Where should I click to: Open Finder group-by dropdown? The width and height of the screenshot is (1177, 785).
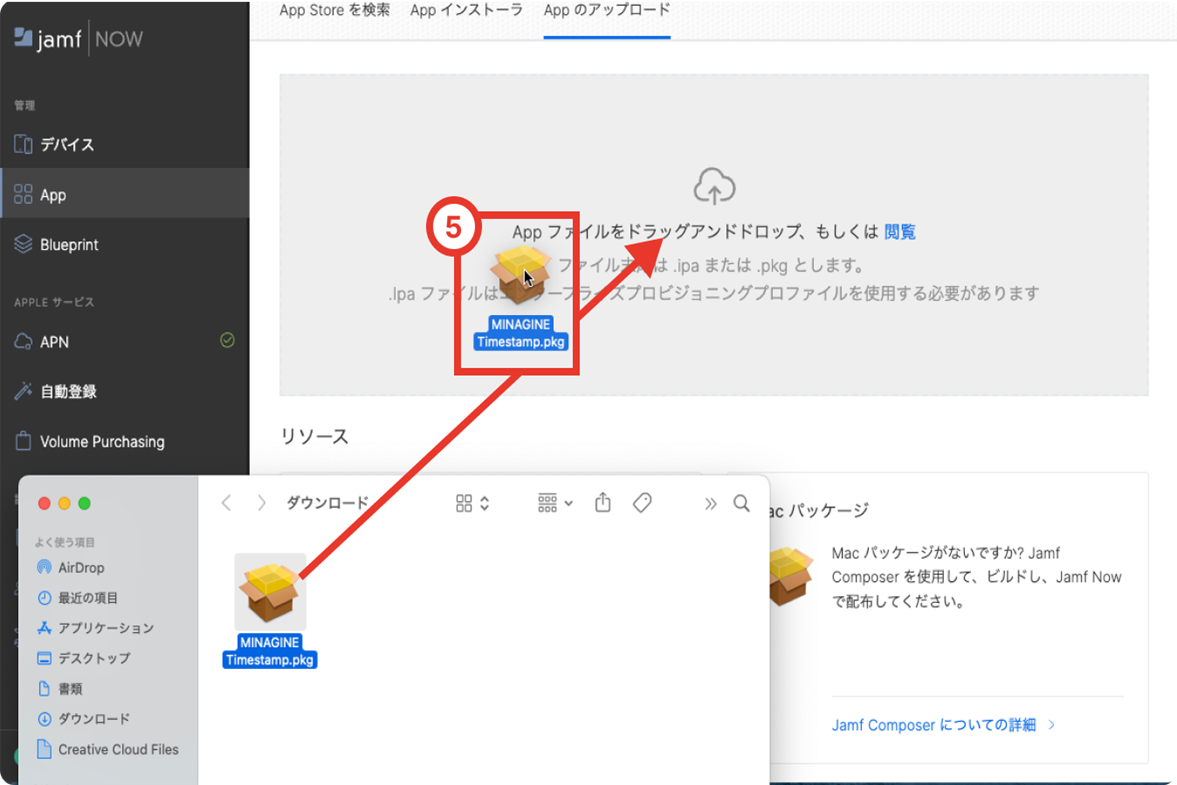pos(555,504)
